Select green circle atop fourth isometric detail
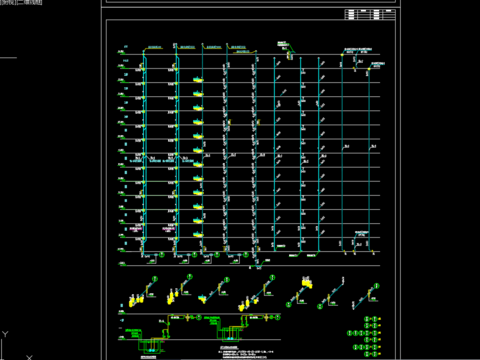 (272, 277)
